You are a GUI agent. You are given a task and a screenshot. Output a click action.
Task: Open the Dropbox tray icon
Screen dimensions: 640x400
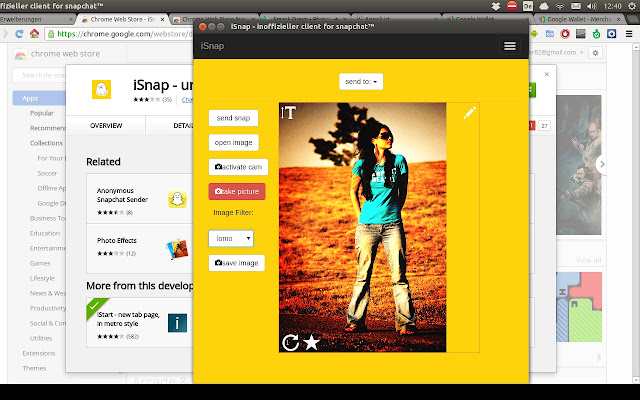coord(496,6)
